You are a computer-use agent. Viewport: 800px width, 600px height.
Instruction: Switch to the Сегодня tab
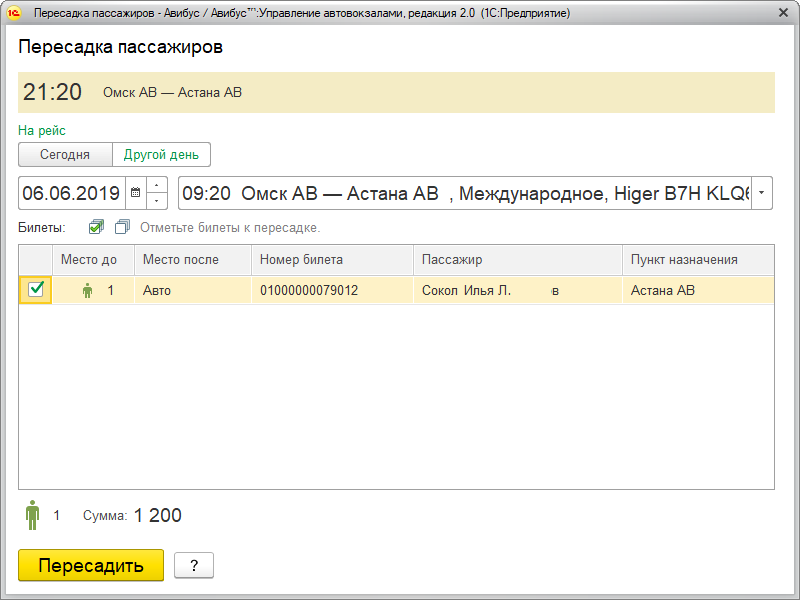(65, 155)
